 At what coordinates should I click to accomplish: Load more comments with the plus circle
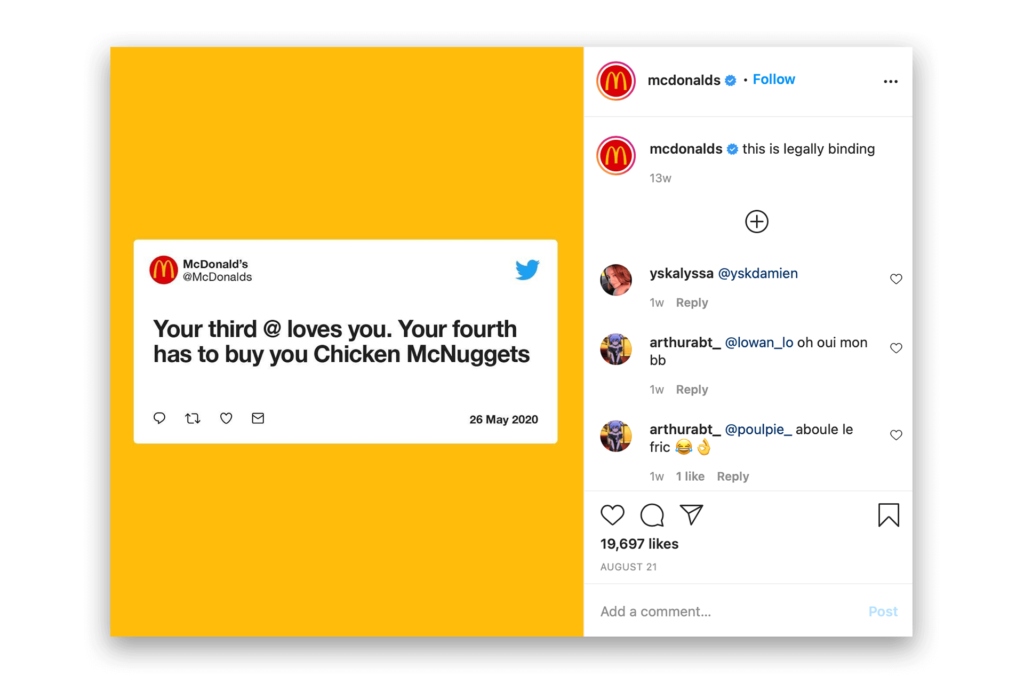click(x=757, y=222)
